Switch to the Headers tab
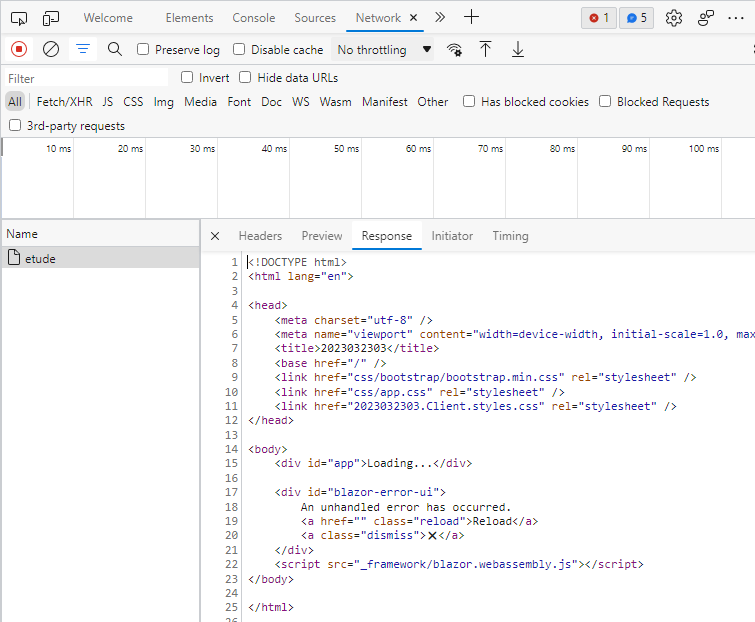 click(260, 236)
